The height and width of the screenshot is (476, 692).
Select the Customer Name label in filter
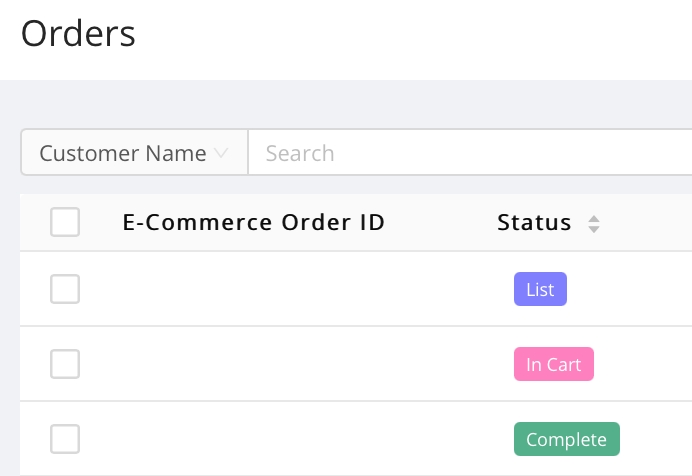tap(122, 154)
